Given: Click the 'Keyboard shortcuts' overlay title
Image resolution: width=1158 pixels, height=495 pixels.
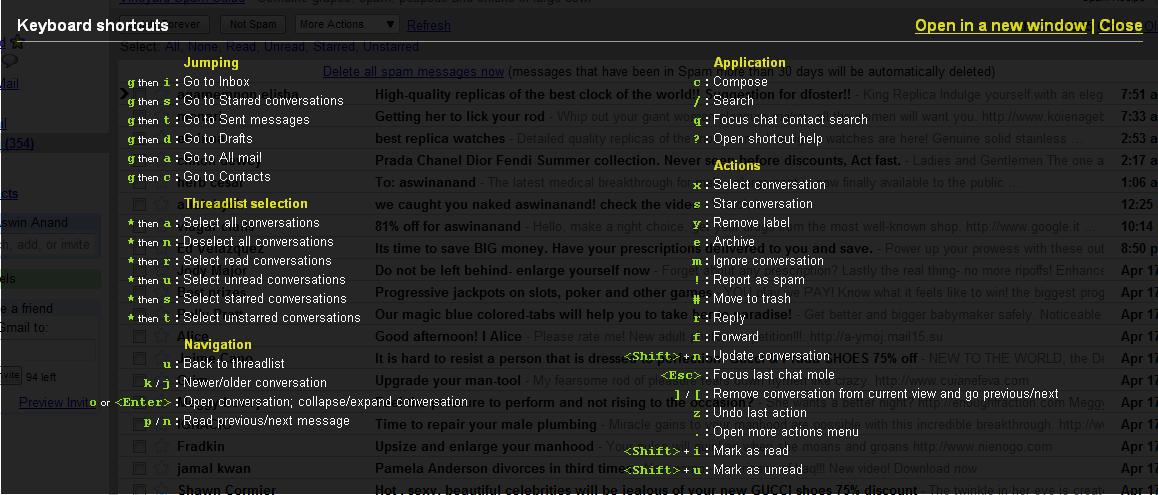Looking at the screenshot, I should pyautogui.click(x=92, y=26).
